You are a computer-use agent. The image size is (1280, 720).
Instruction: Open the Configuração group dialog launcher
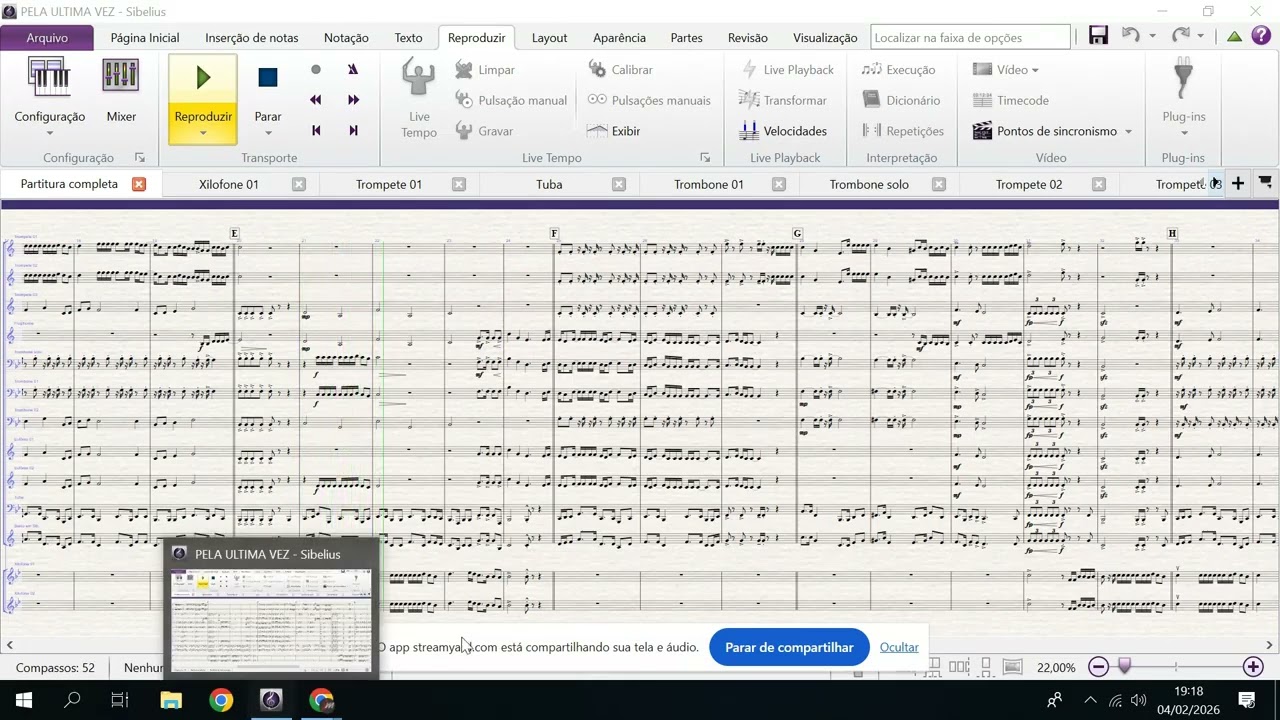(140, 158)
